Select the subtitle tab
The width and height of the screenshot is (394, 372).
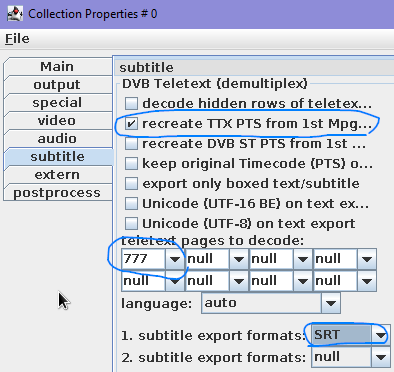[57, 157]
